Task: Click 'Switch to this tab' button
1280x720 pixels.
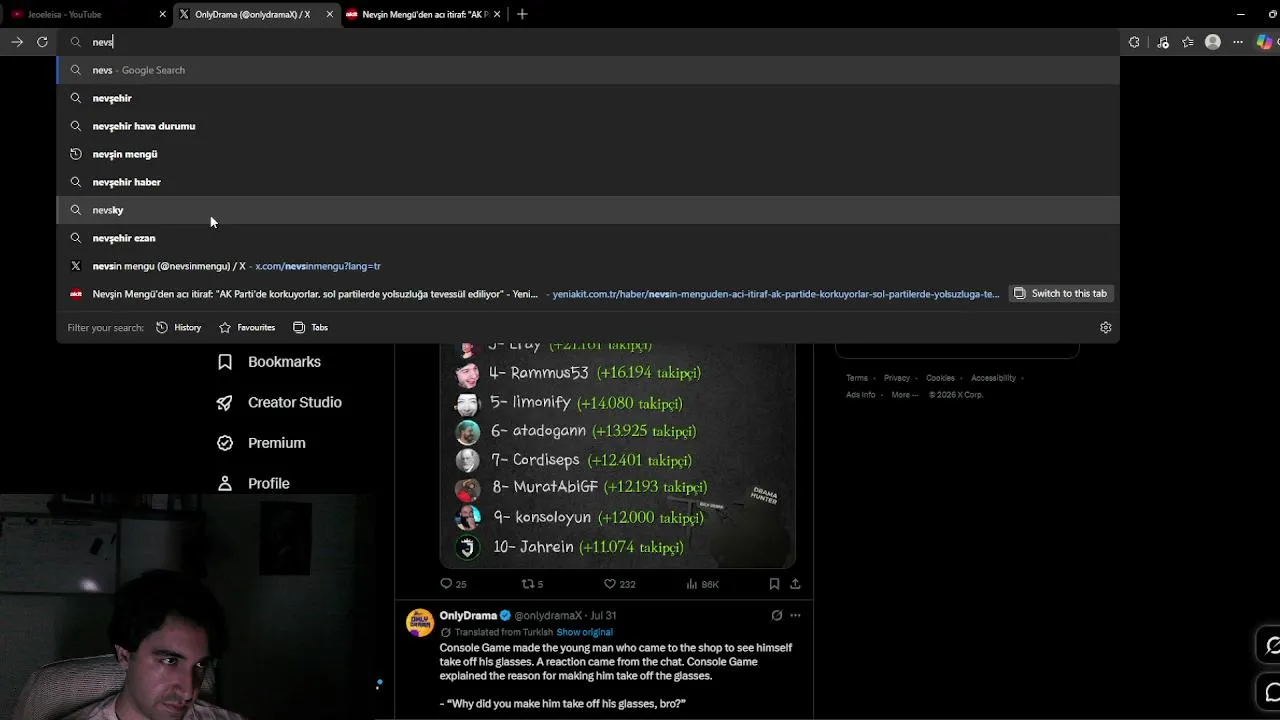Action: [1061, 293]
